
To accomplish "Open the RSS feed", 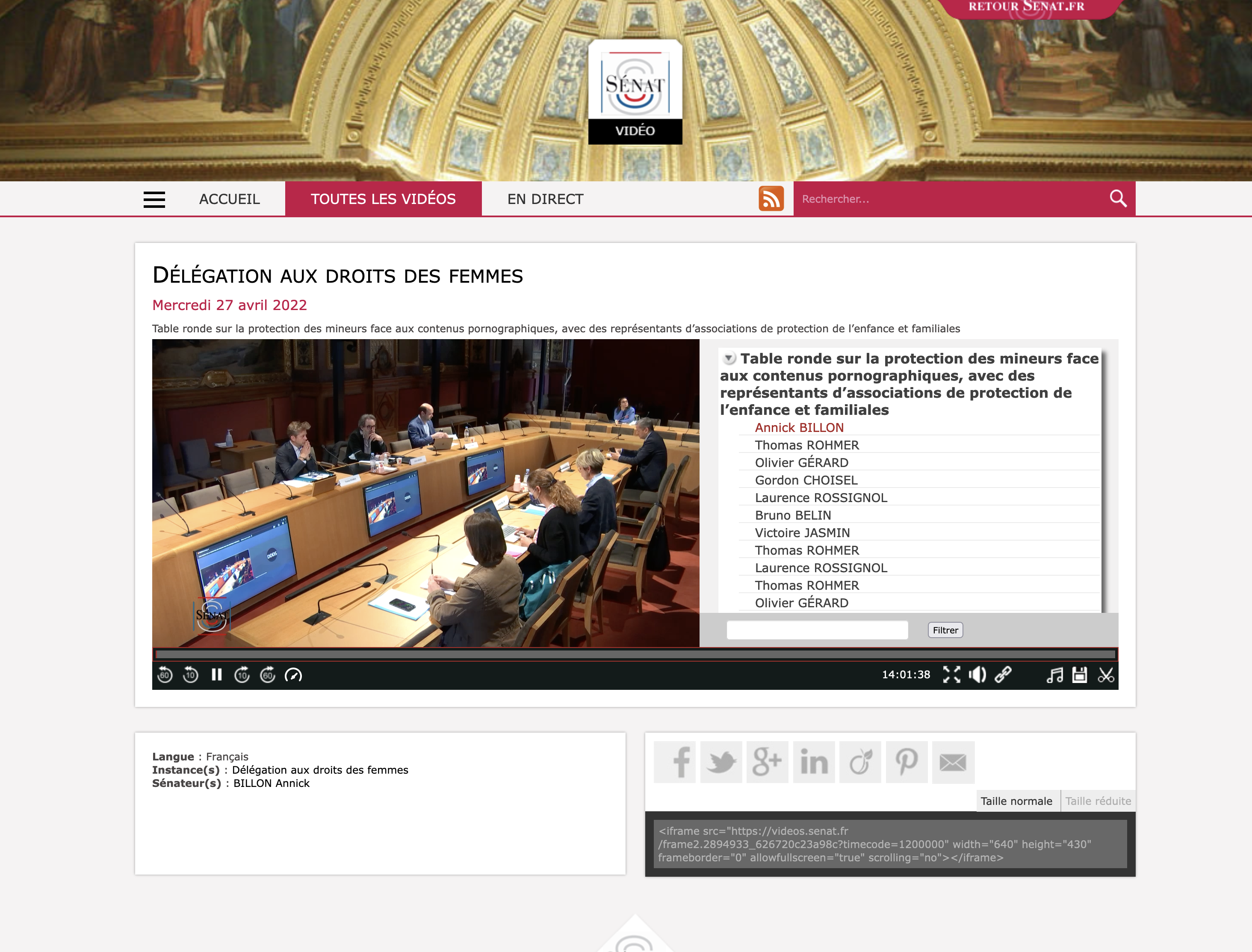I will tap(771, 199).
